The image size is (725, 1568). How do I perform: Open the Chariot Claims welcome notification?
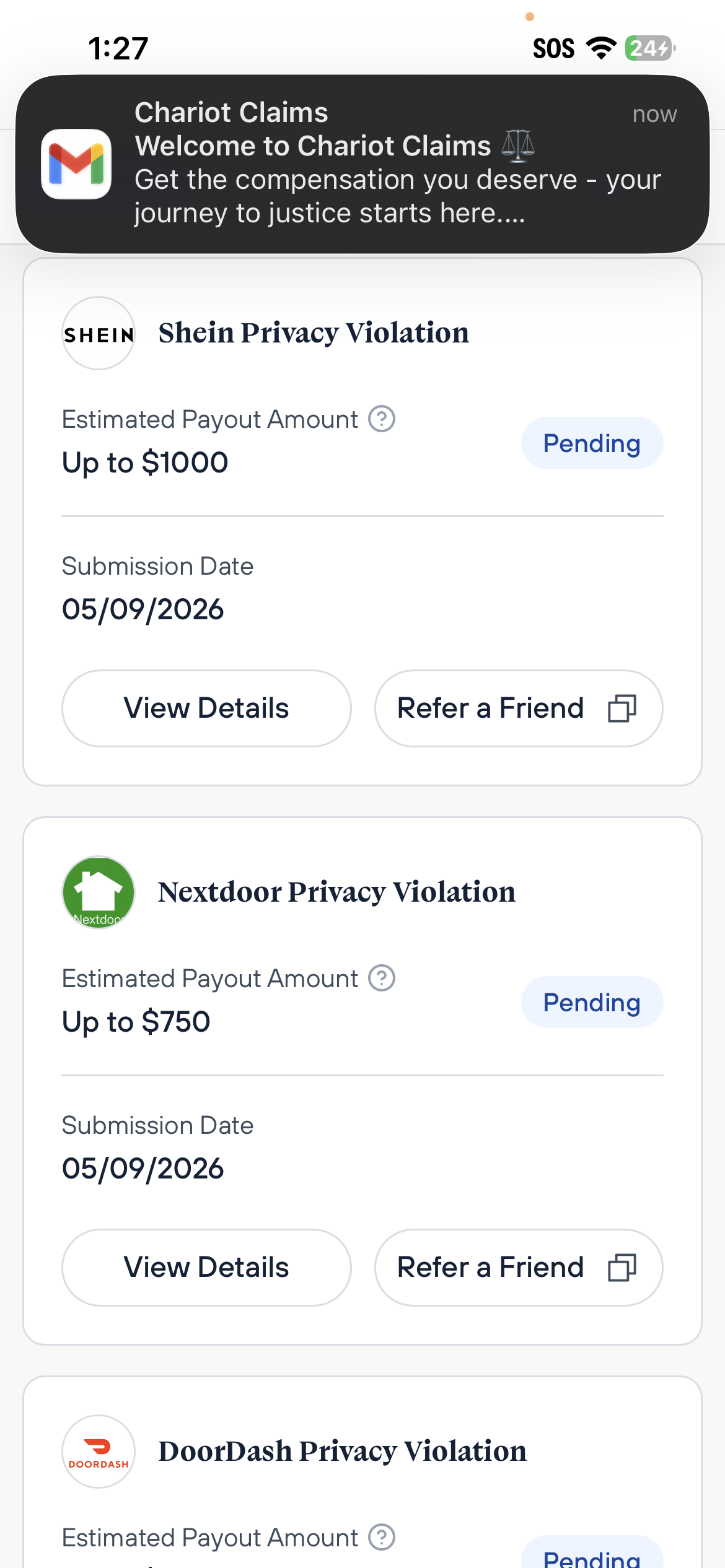(362, 164)
